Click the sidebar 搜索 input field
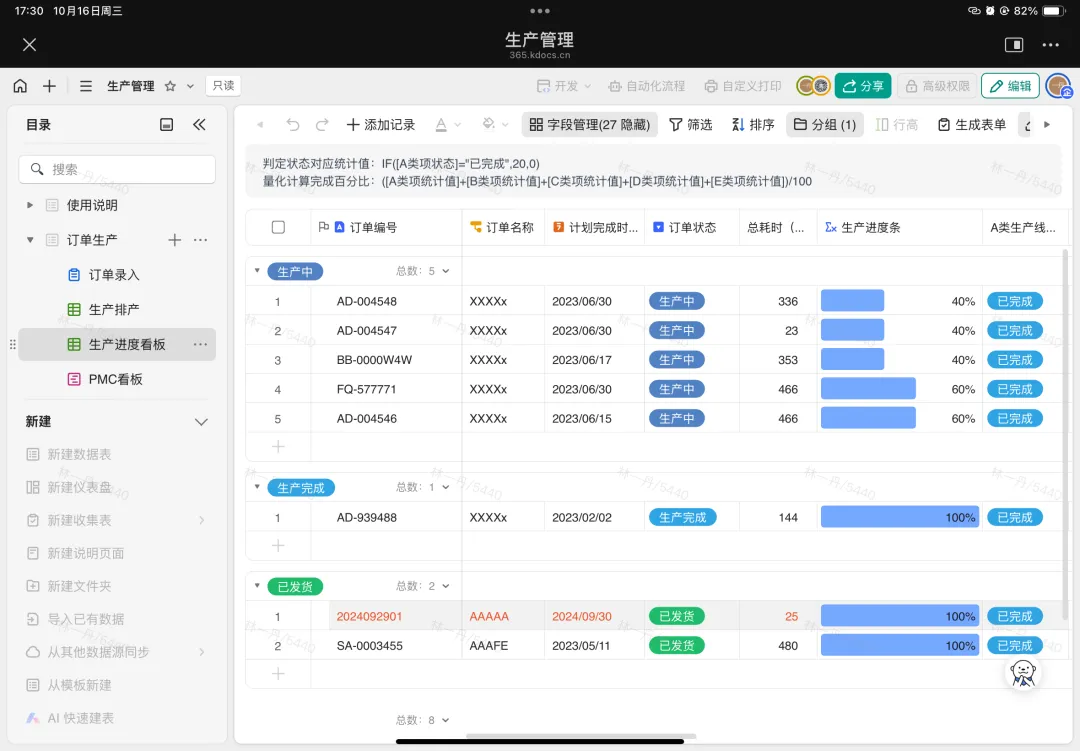The width and height of the screenshot is (1080, 751). 117,169
